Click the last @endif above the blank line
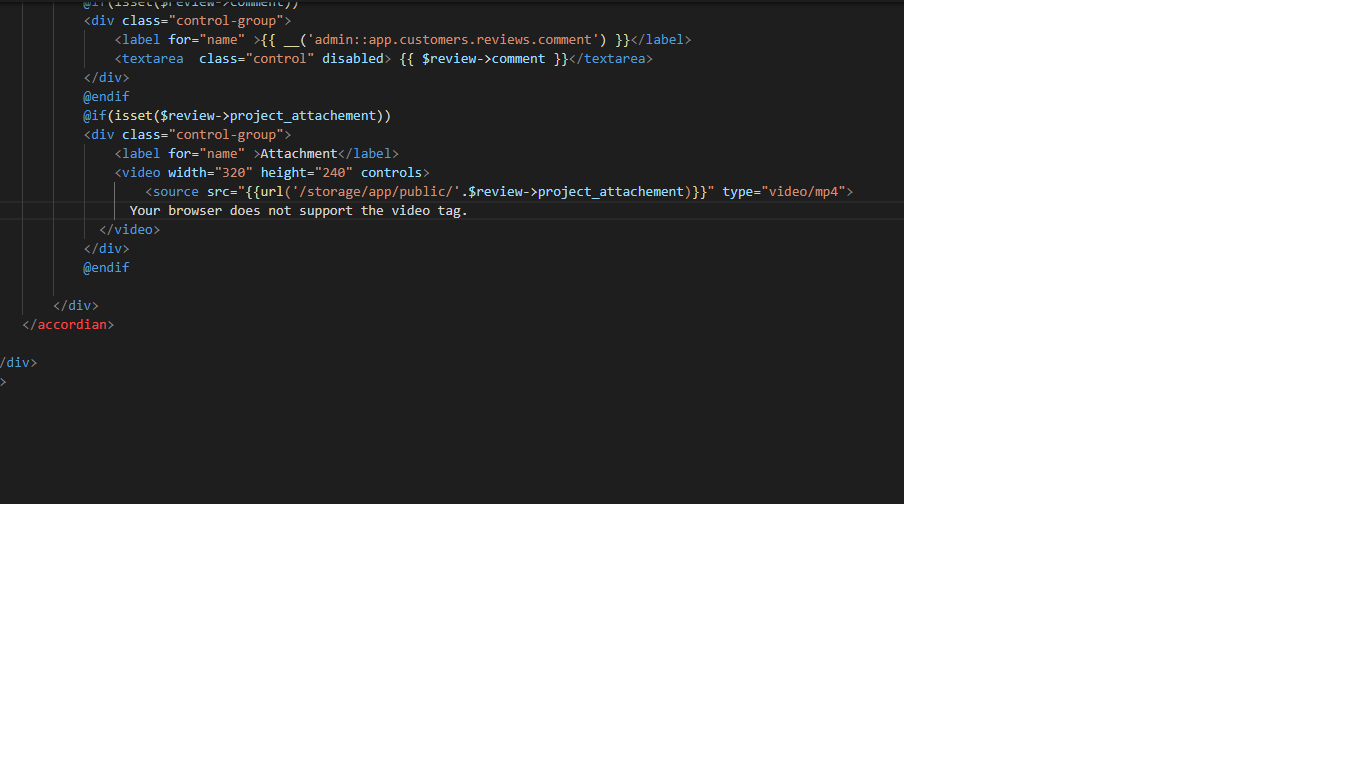The width and height of the screenshot is (1366, 768). (107, 268)
